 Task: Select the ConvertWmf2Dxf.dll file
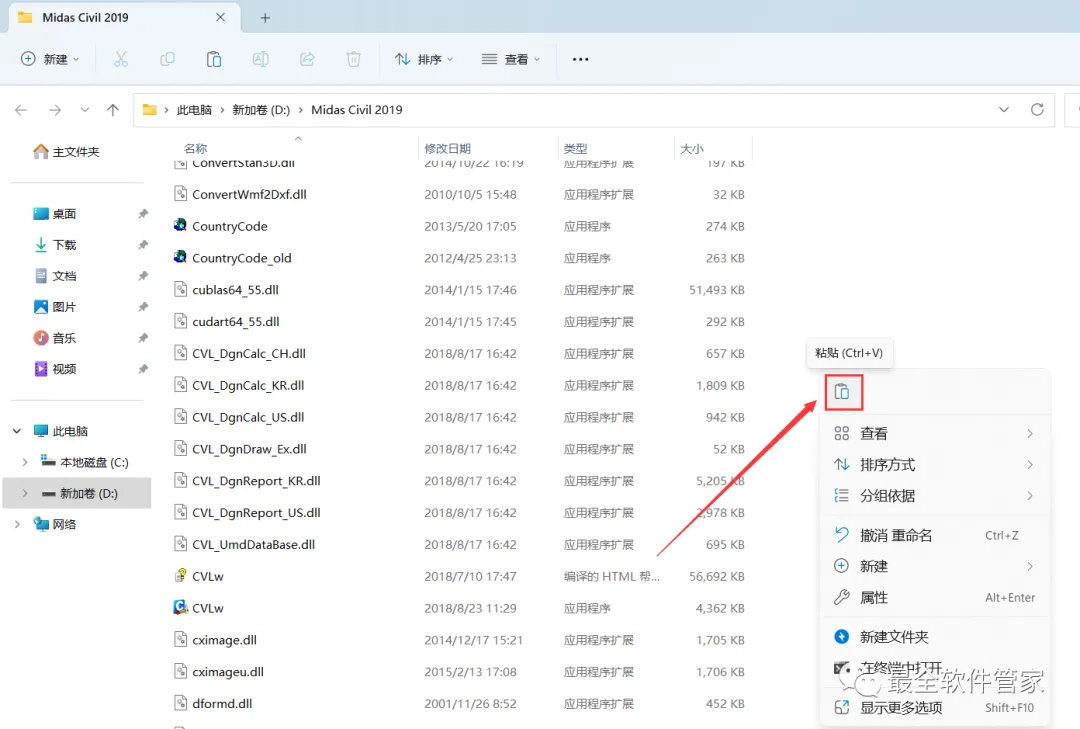pos(240,194)
